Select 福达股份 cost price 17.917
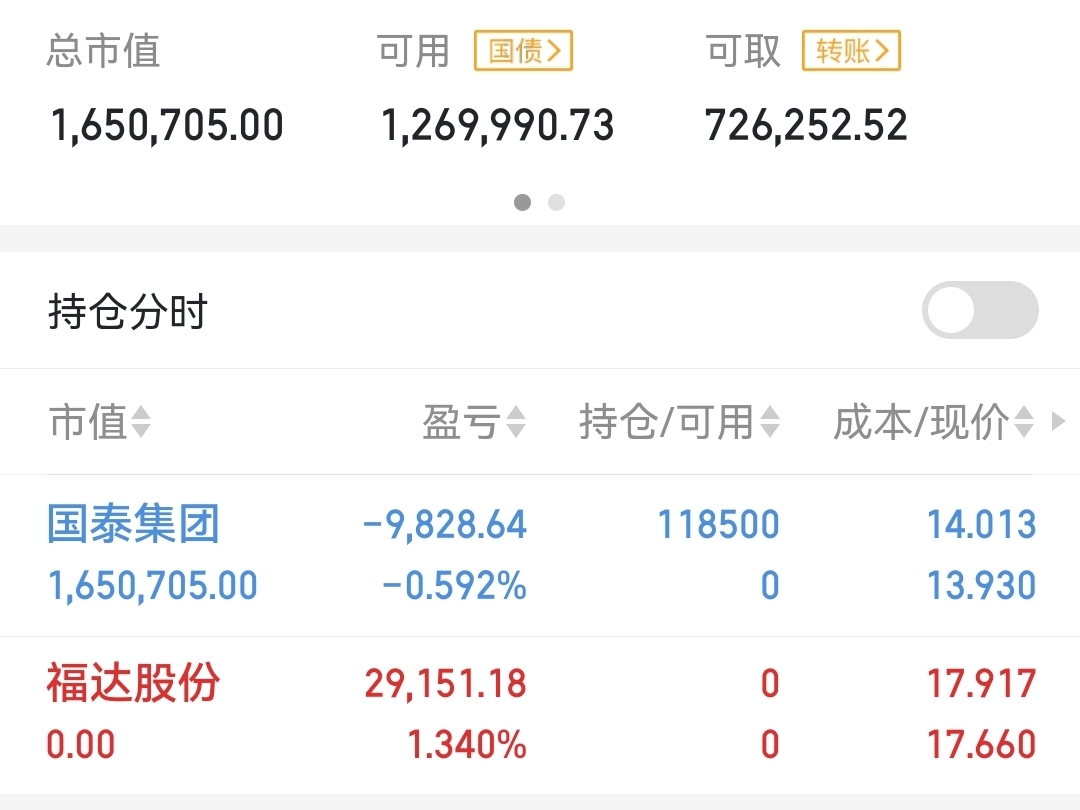This screenshot has height=810, width=1080. tap(982, 684)
